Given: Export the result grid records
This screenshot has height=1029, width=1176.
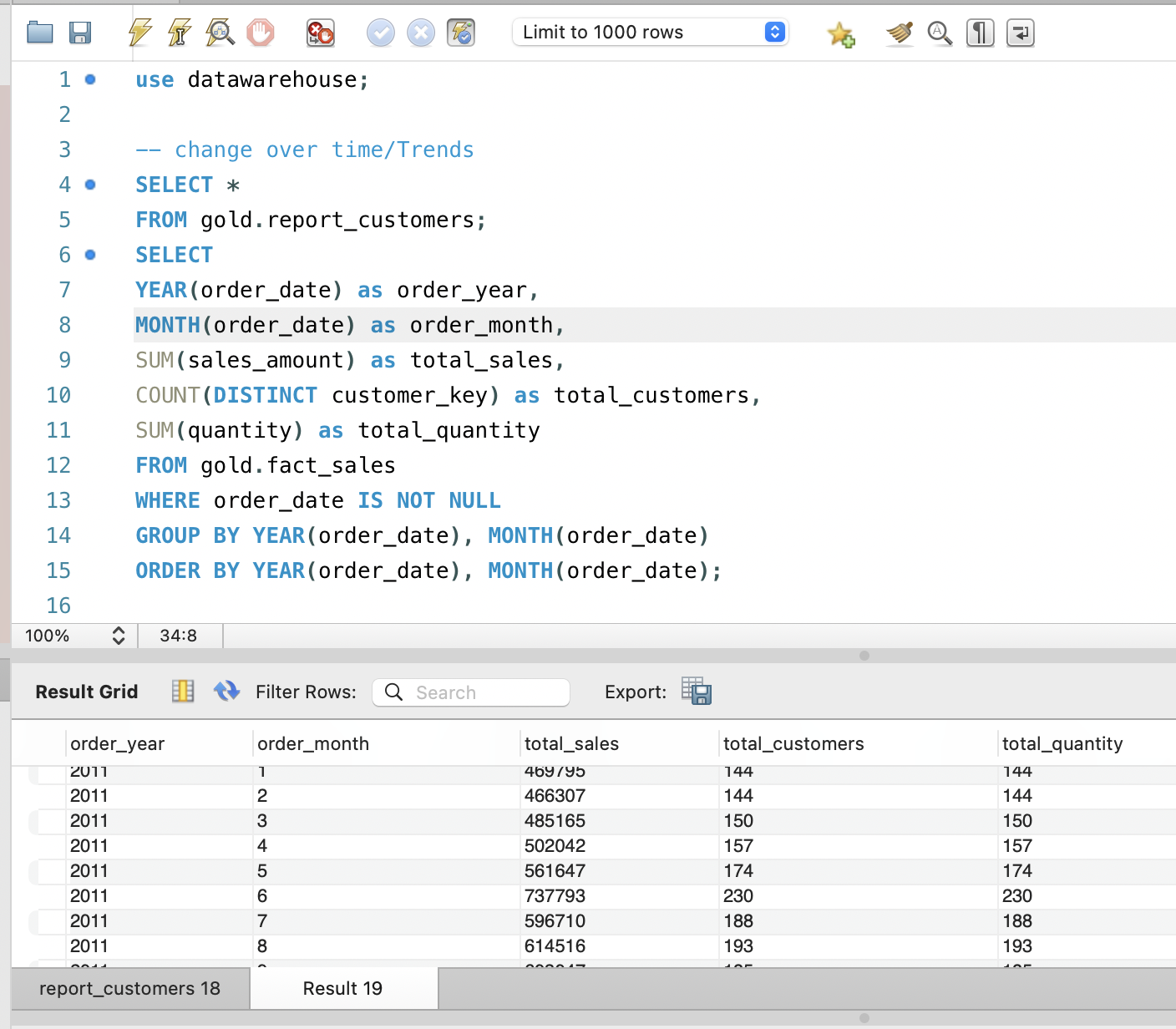Looking at the screenshot, I should tap(697, 692).
